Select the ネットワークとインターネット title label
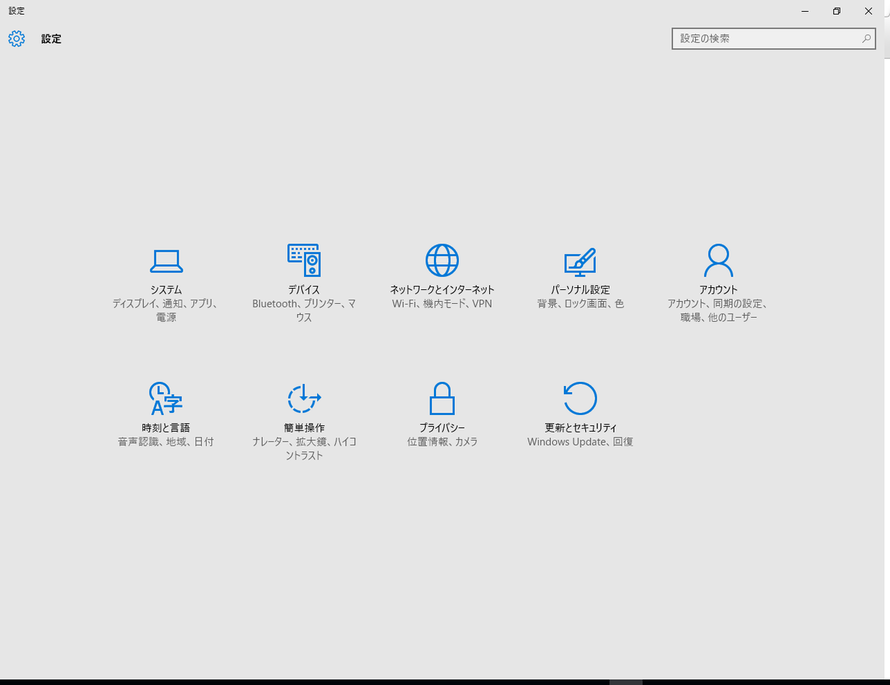Image resolution: width=890 pixels, height=685 pixels. (x=442, y=289)
